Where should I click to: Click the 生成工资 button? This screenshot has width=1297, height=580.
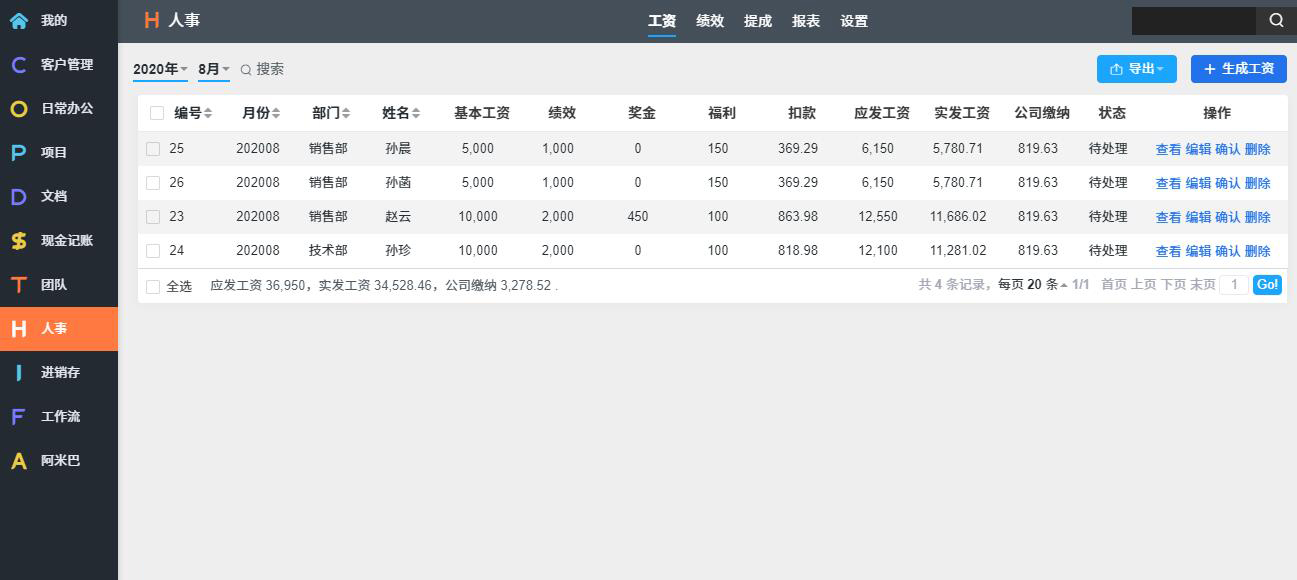tap(1239, 69)
